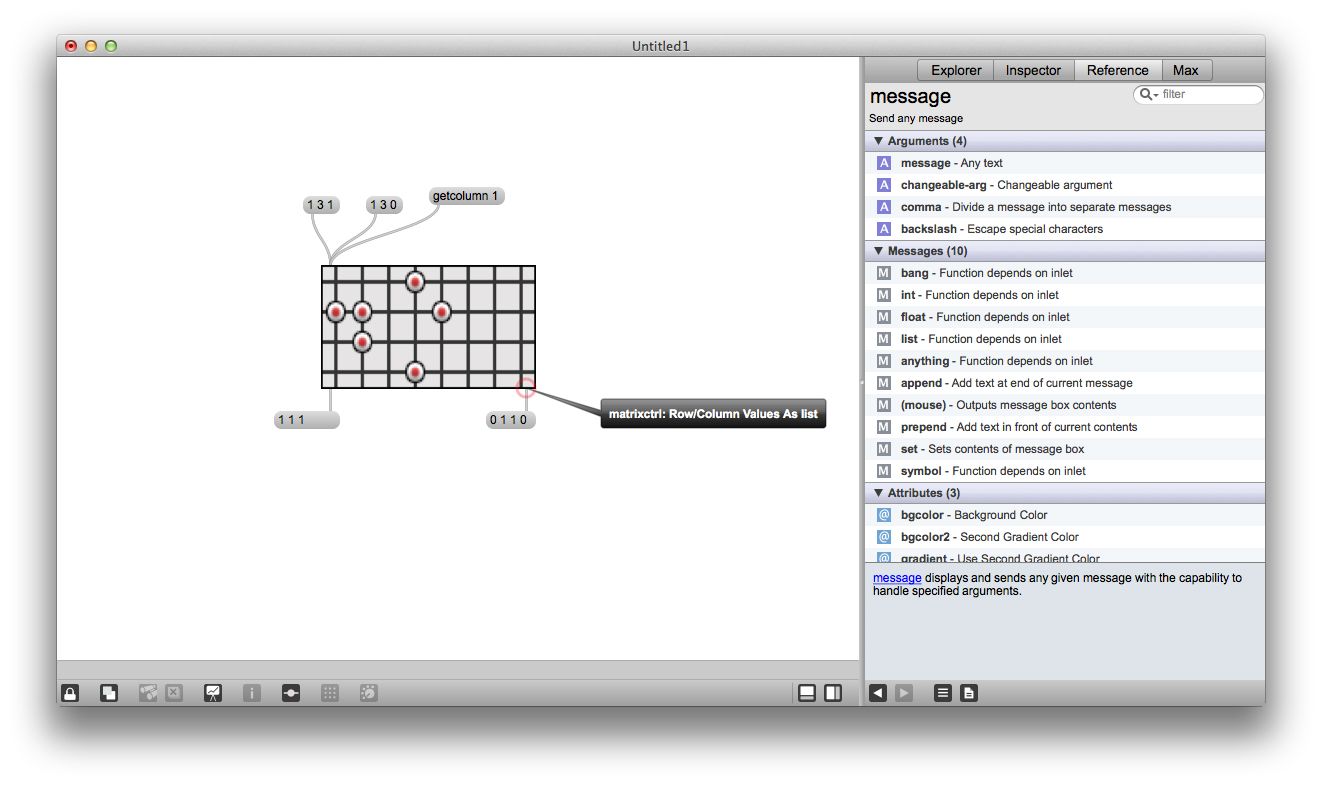This screenshot has height=785, width=1322.
Task: Collapse the Messages section
Action: click(x=878, y=251)
